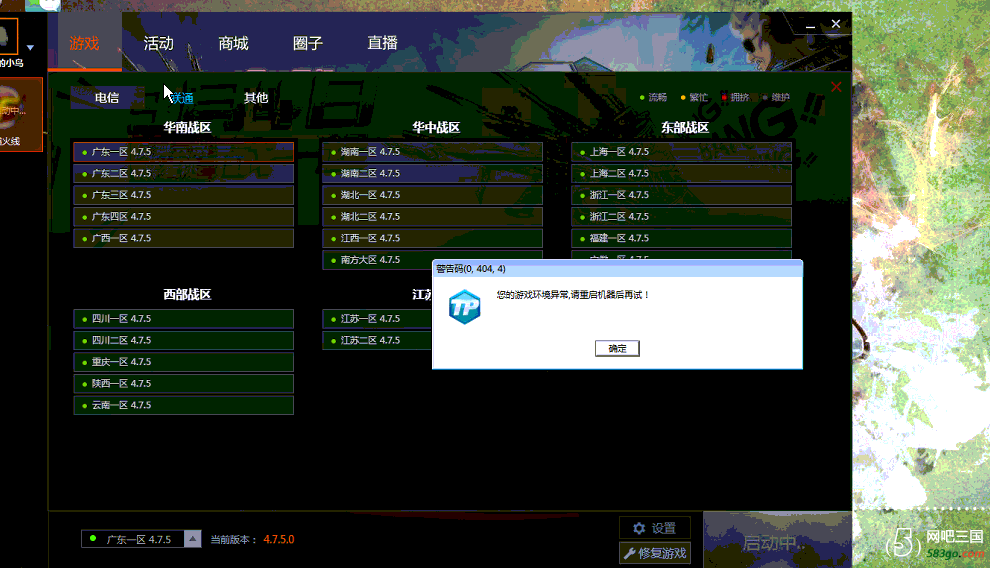Choose server 浙江一区 4.7.5

tap(681, 195)
